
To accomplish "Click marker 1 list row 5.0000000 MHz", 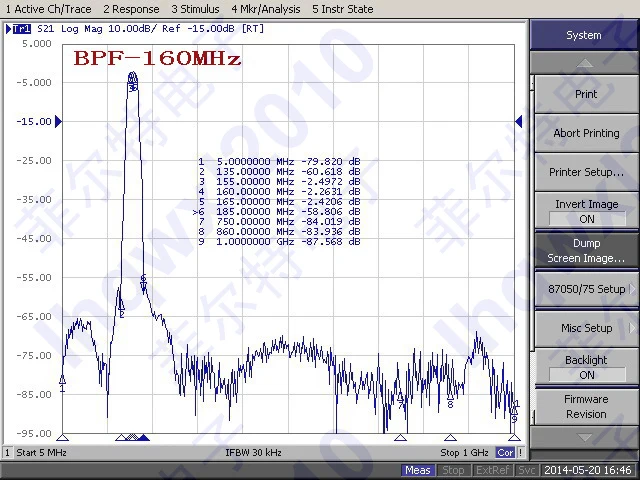I will 280,161.
